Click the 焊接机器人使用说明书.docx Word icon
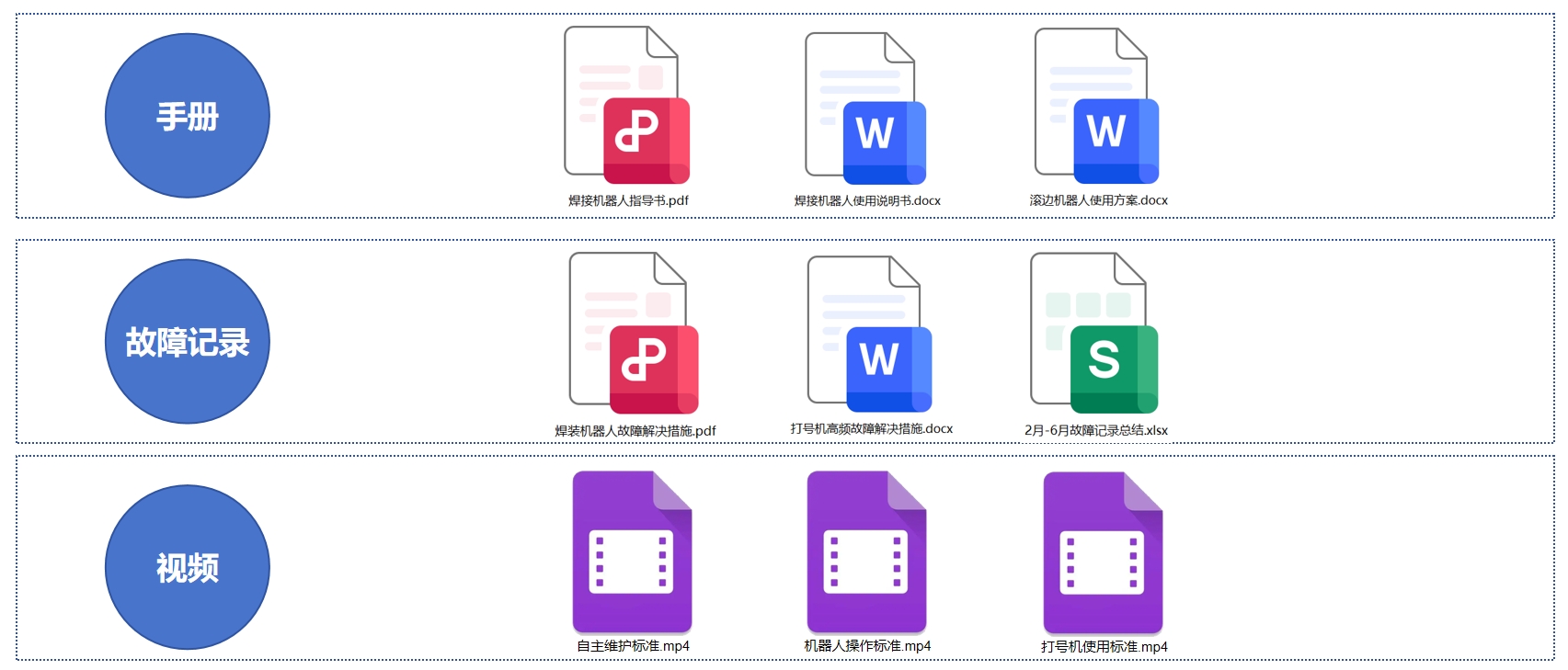Screen dimensions: 1568x670 [x=865, y=108]
